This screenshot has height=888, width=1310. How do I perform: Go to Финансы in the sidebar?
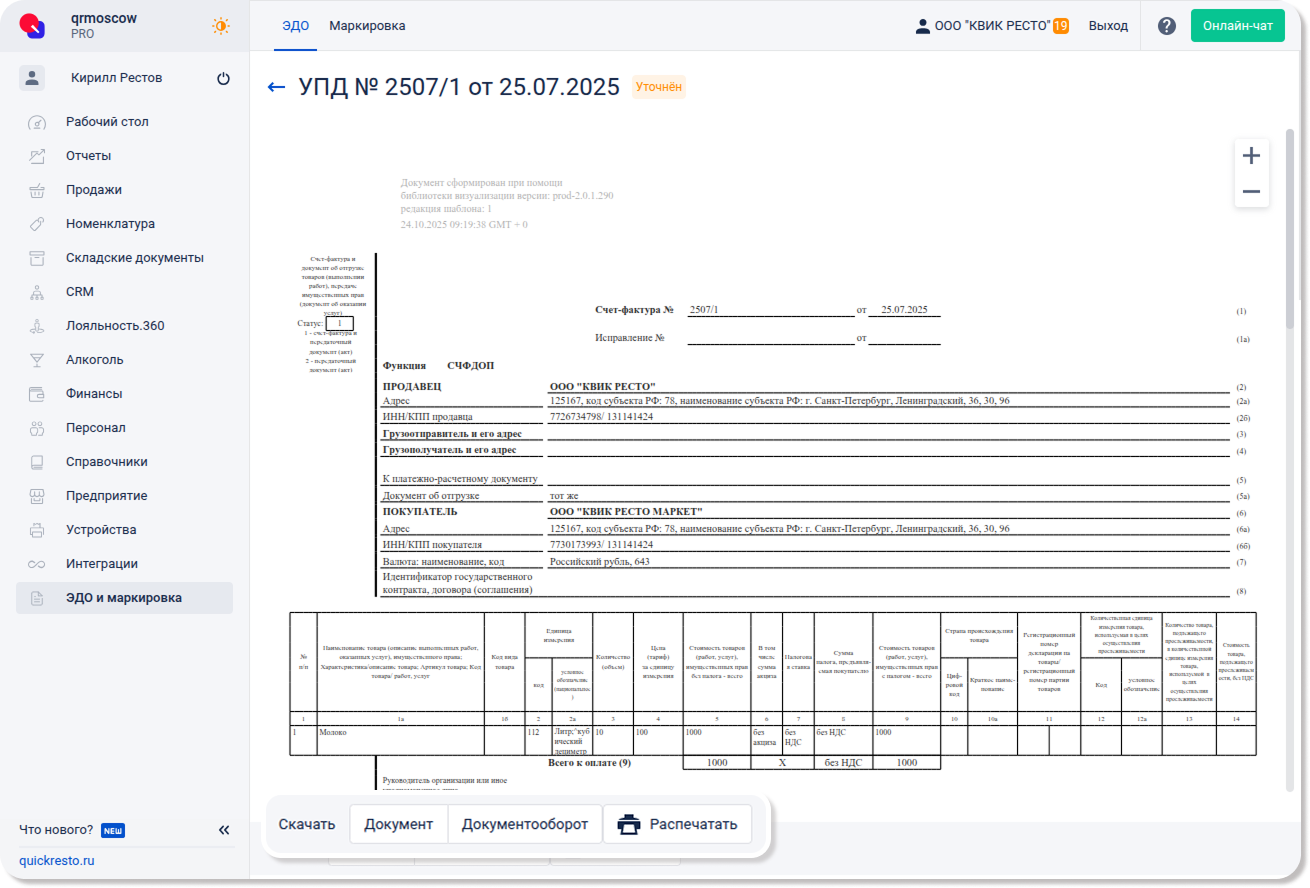(93, 394)
